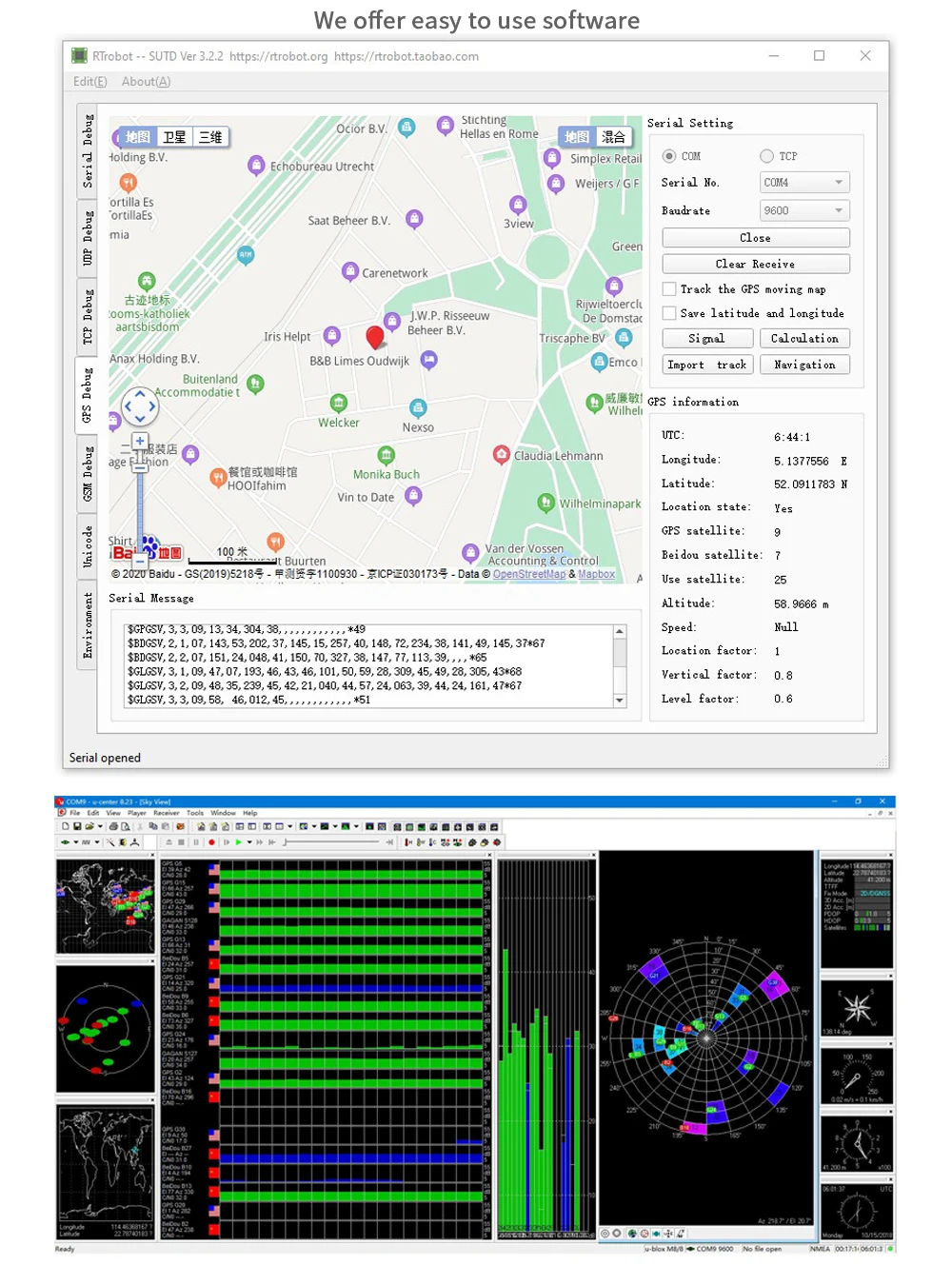Open the play speed dropdown arrow
This screenshot has width=952, height=1265.
(249, 842)
